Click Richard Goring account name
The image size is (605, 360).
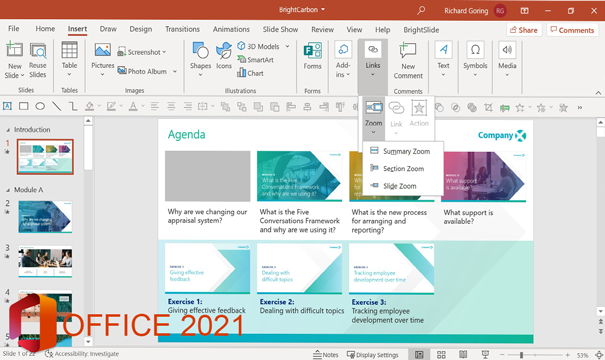tap(466, 11)
